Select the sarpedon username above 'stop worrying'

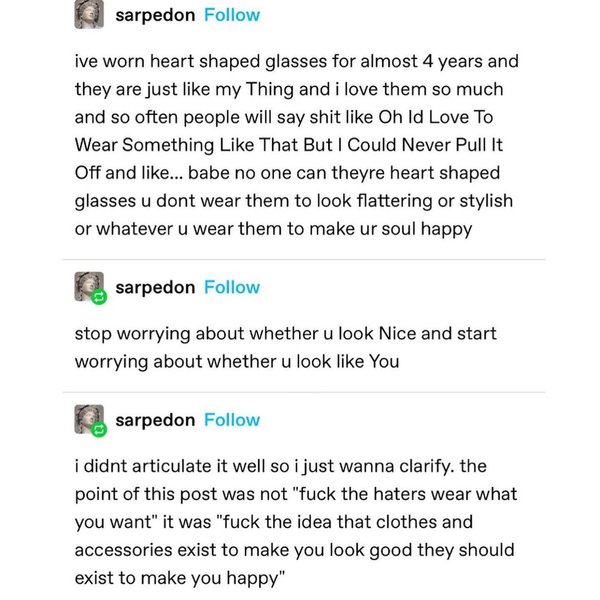[x=155, y=287]
